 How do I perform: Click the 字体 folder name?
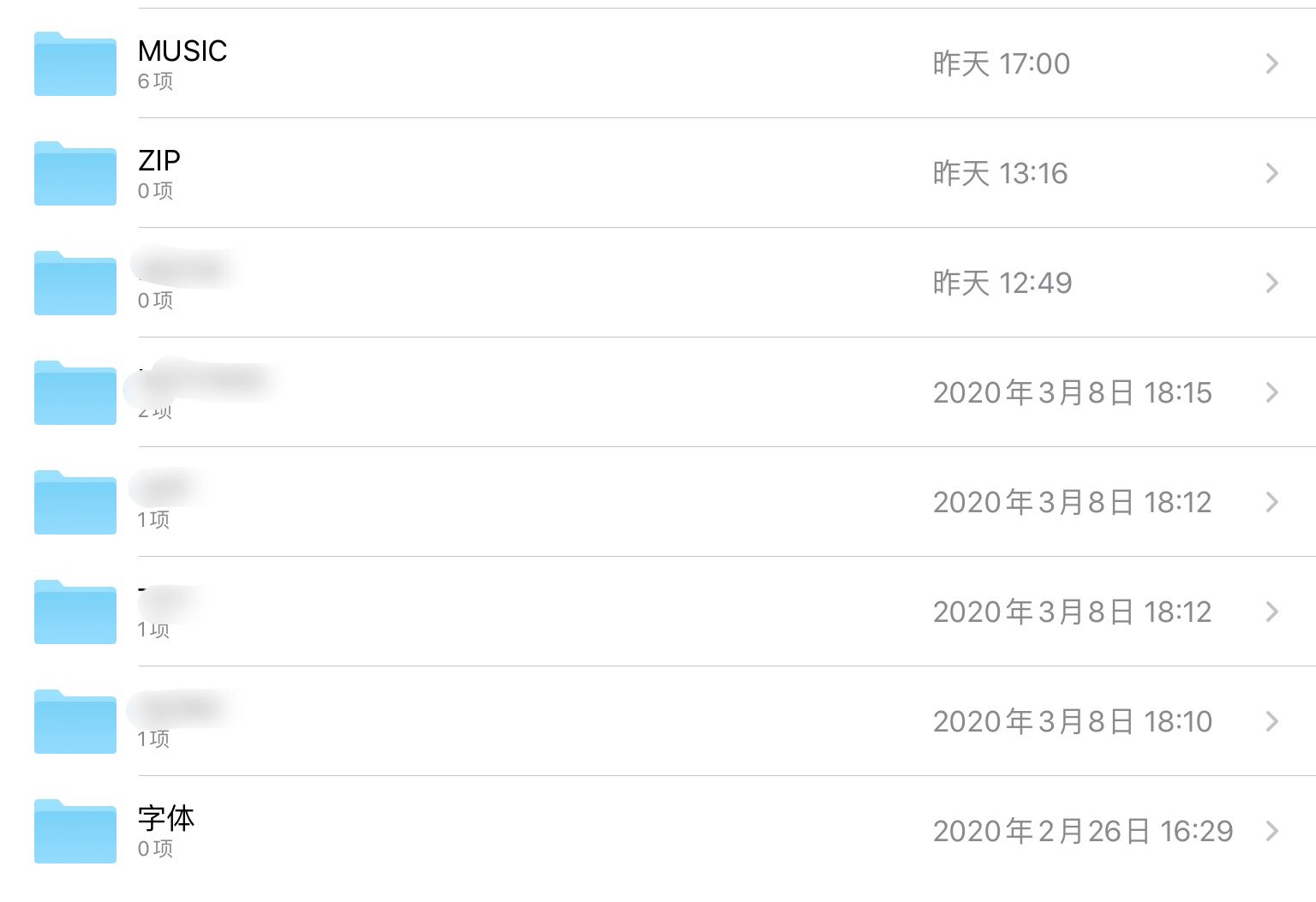(166, 818)
